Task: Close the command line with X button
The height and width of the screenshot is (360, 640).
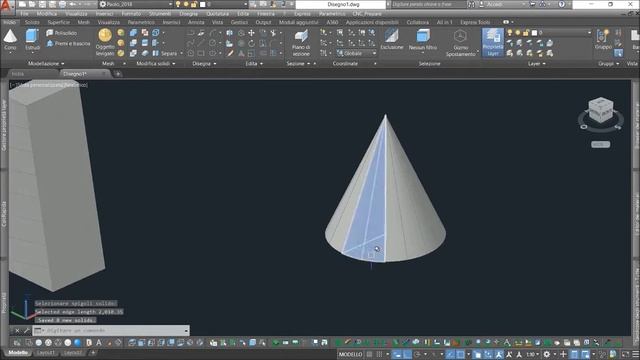Action: [x=17, y=330]
